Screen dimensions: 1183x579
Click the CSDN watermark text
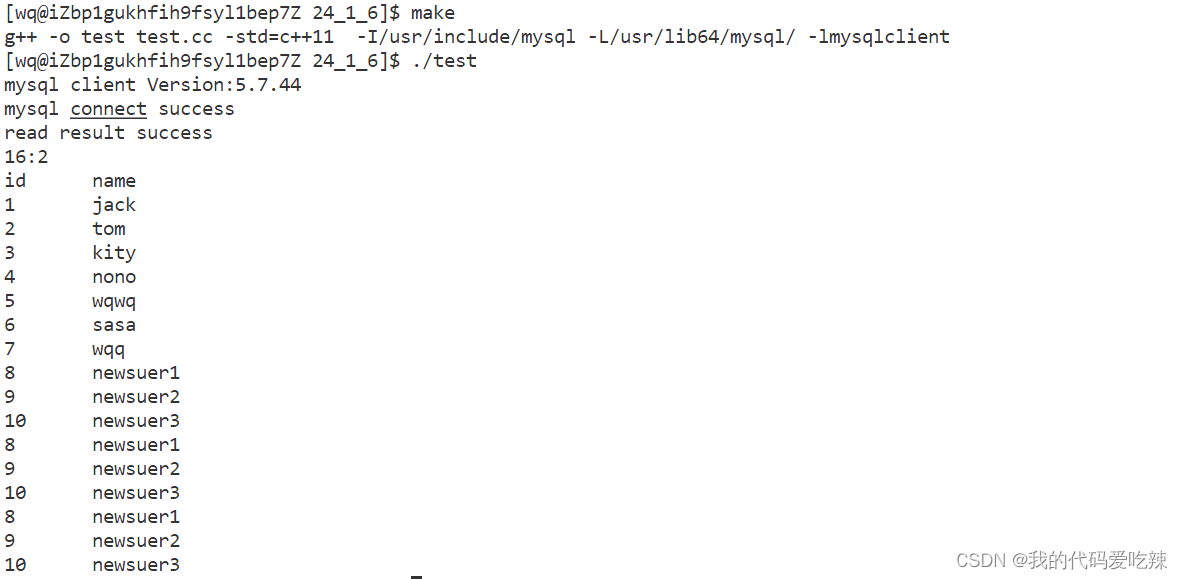click(1062, 559)
